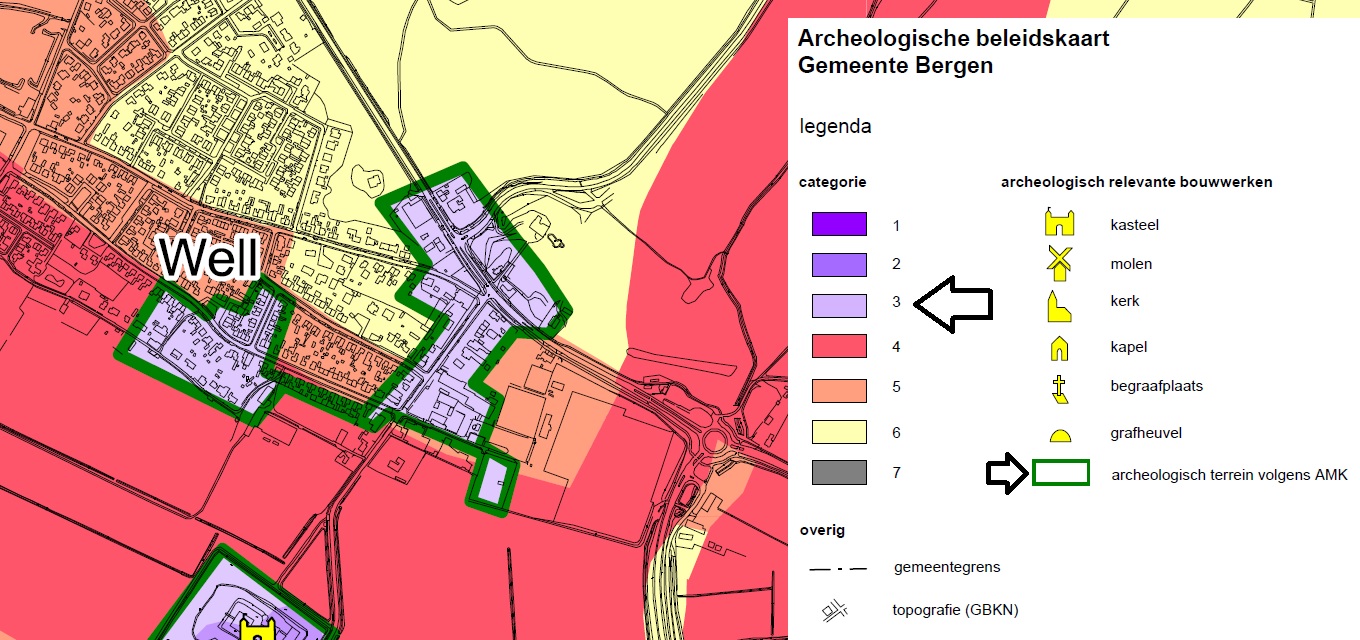Click the category number '4' label
This screenshot has width=1360, height=640.
point(896,348)
